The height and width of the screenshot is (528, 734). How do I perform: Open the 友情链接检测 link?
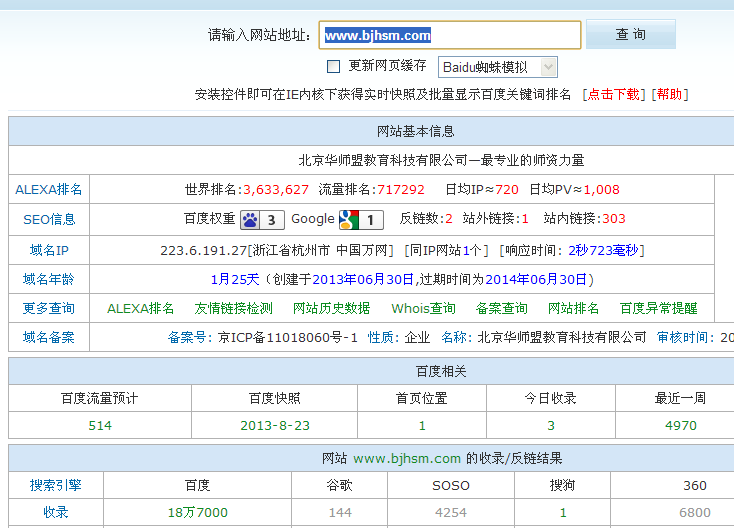234,308
